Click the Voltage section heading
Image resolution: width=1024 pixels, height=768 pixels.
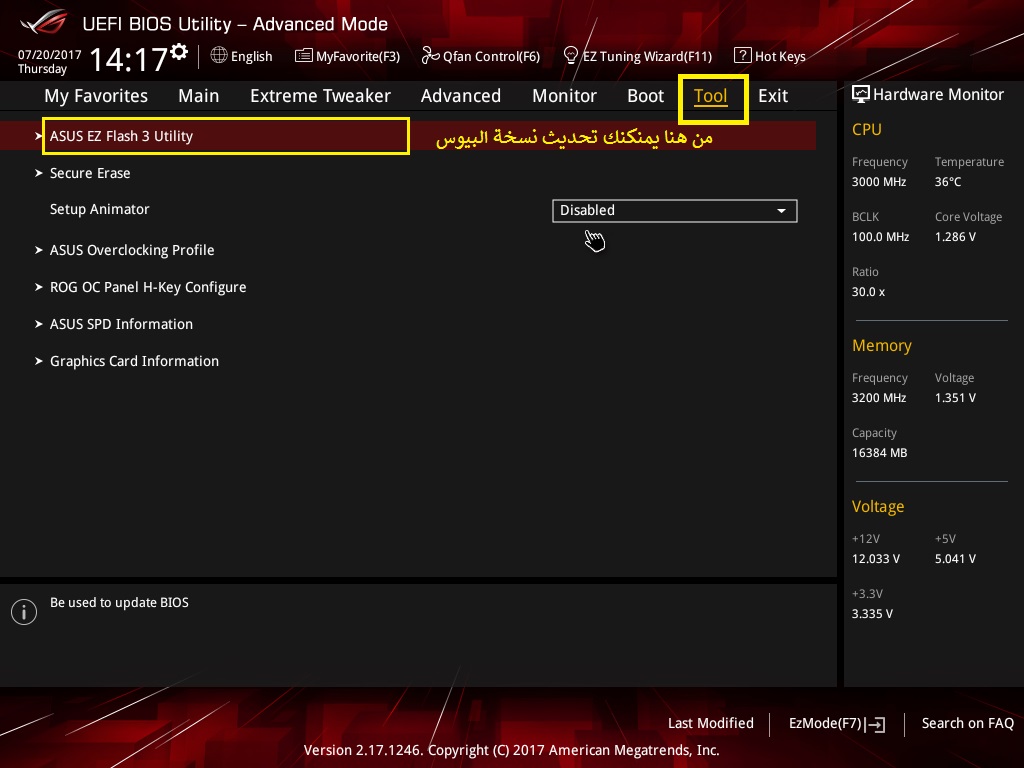[x=878, y=507]
